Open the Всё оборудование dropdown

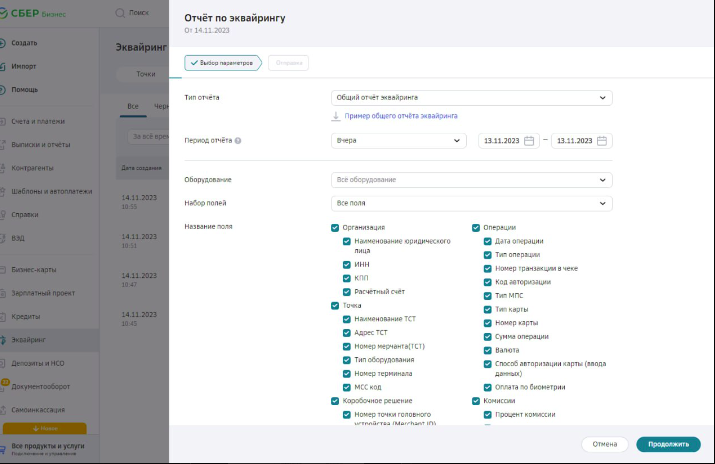pos(471,180)
